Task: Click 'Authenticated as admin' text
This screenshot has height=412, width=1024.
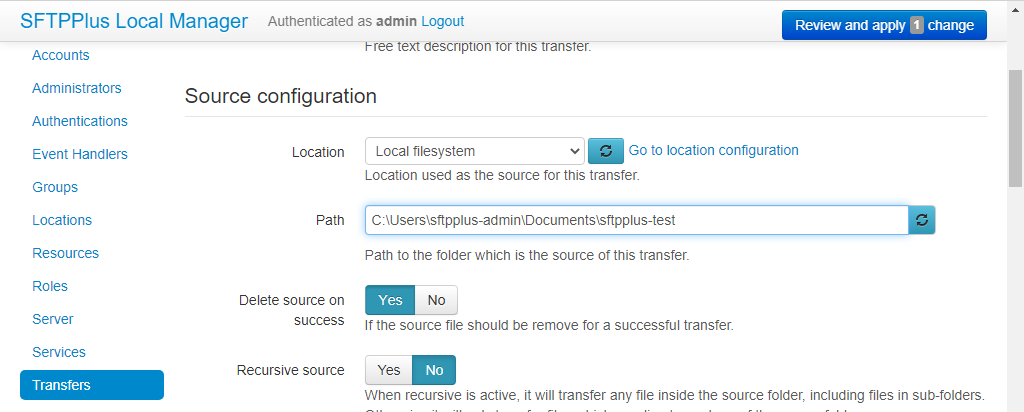Action: coord(342,21)
